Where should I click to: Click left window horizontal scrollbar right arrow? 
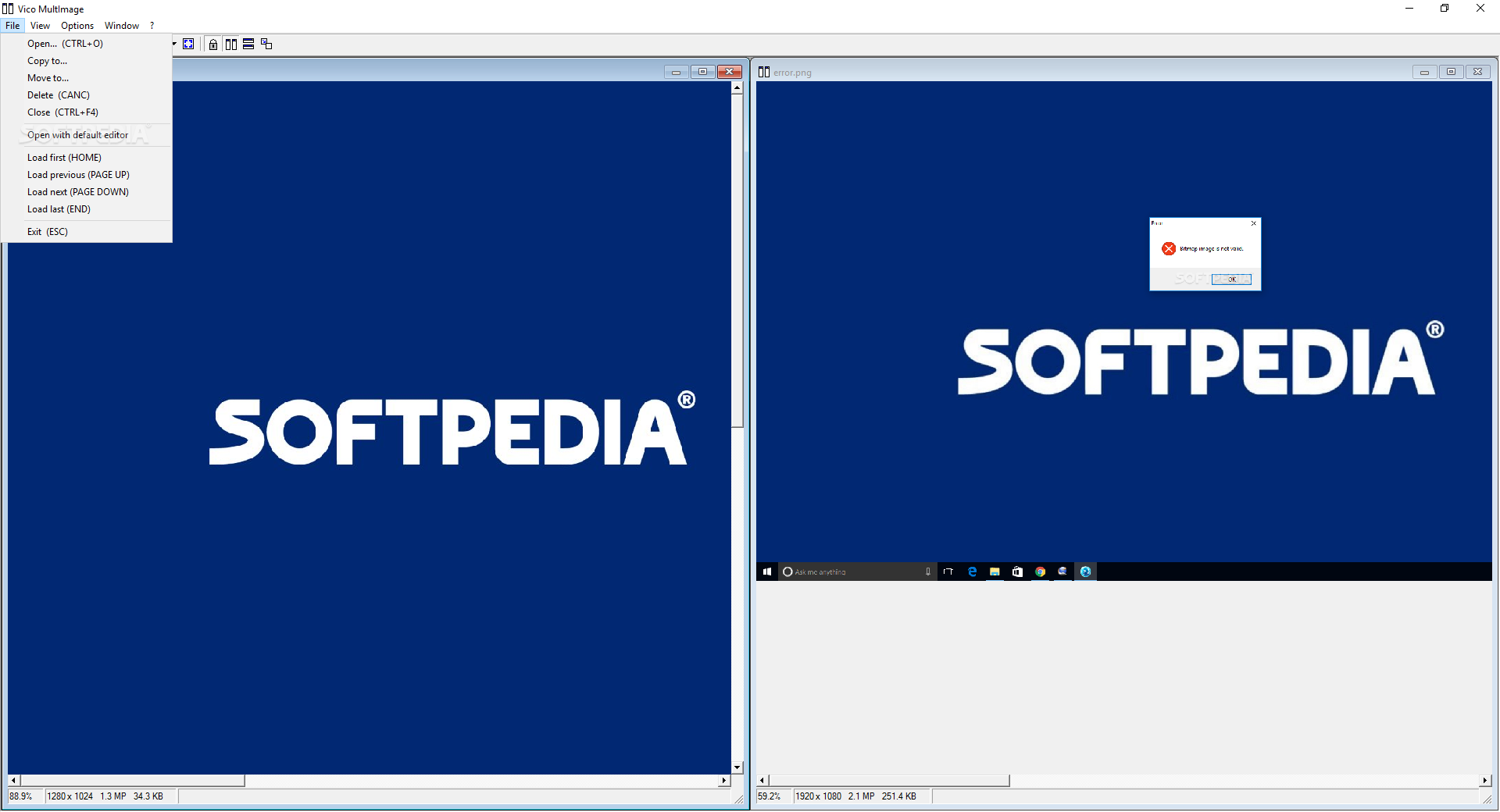(x=724, y=781)
